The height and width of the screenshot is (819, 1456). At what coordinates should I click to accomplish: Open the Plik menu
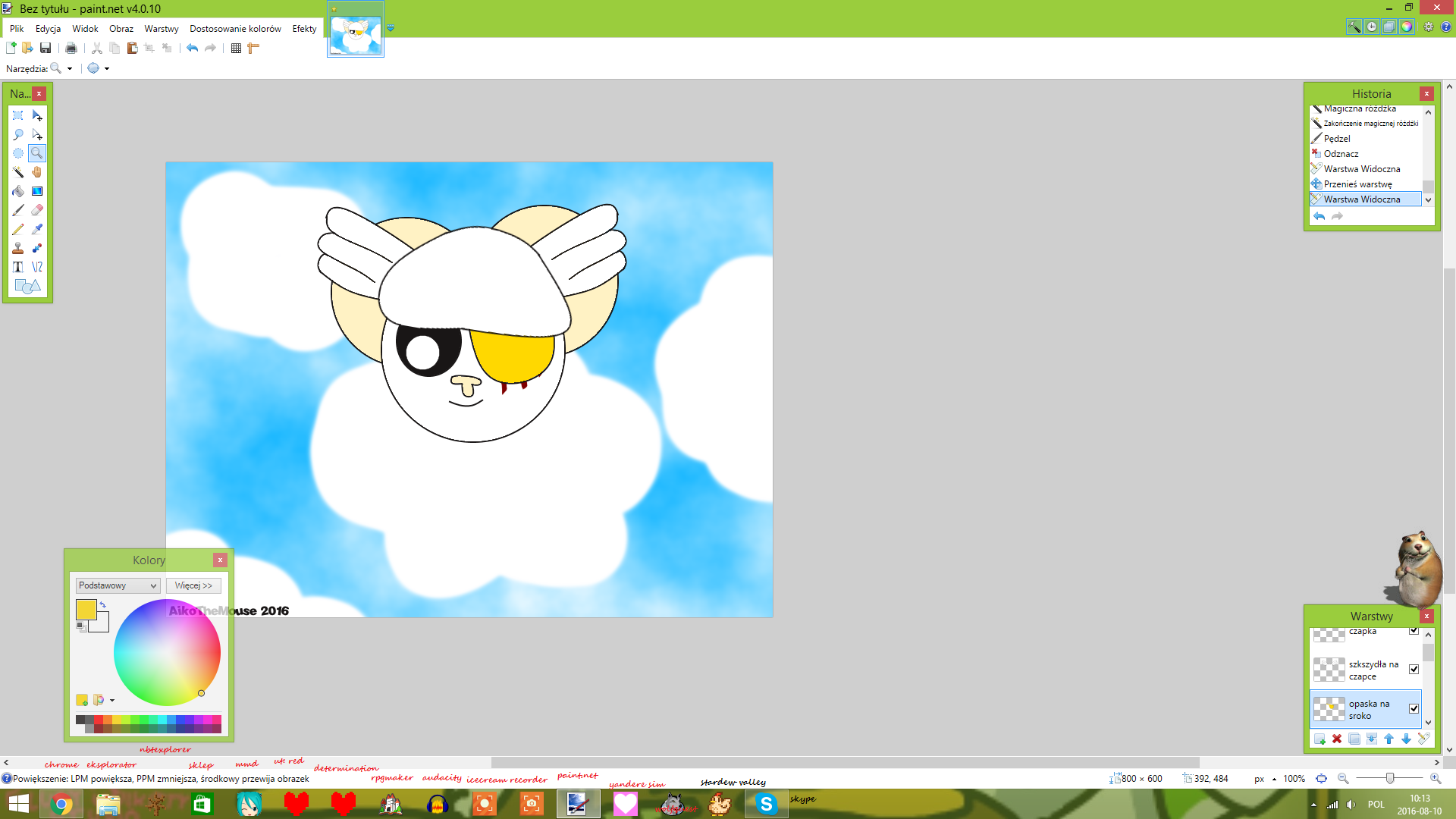(x=17, y=29)
